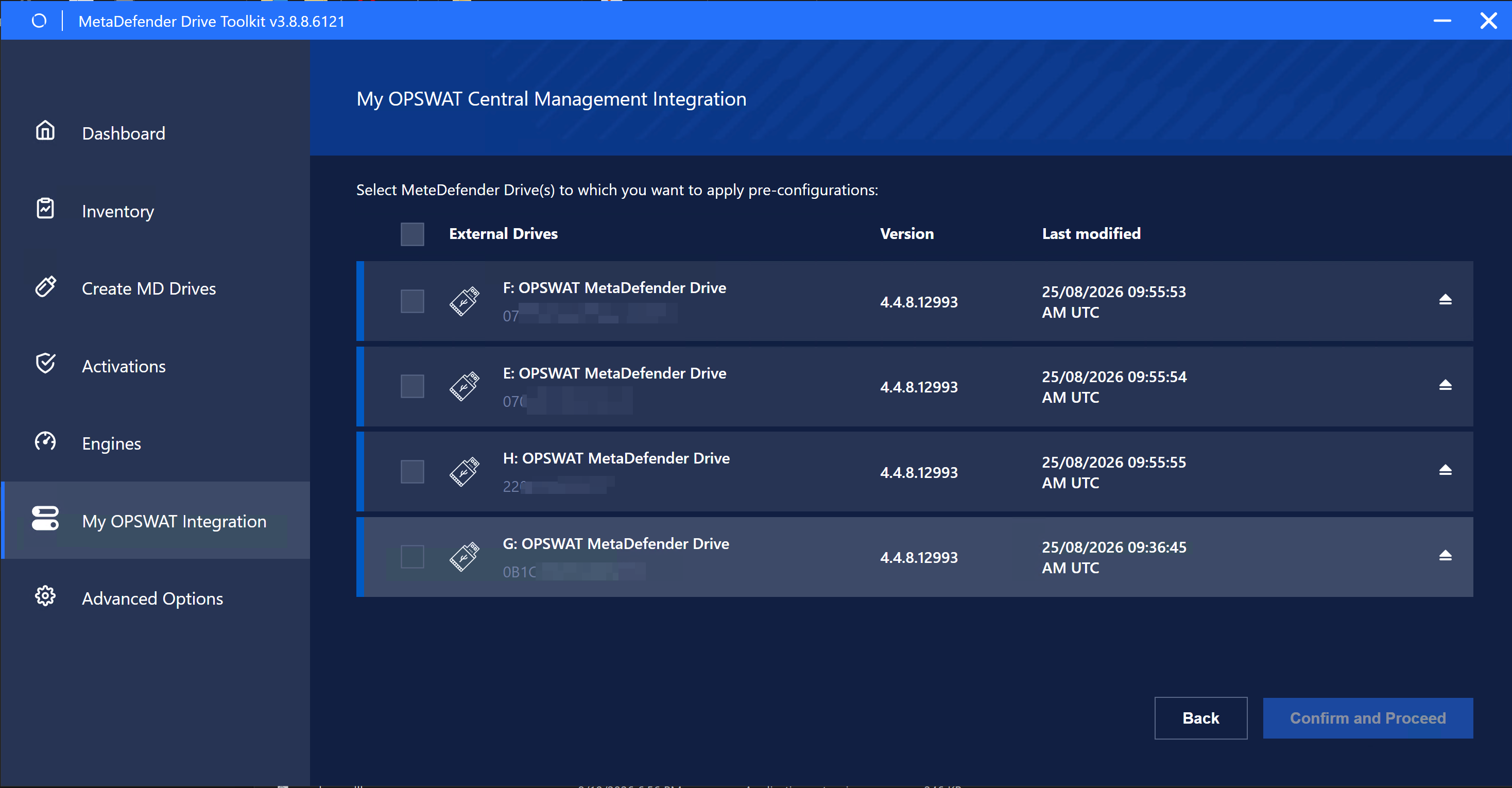
Task: Click the Create MD Drives USB icon
Action: point(45,286)
